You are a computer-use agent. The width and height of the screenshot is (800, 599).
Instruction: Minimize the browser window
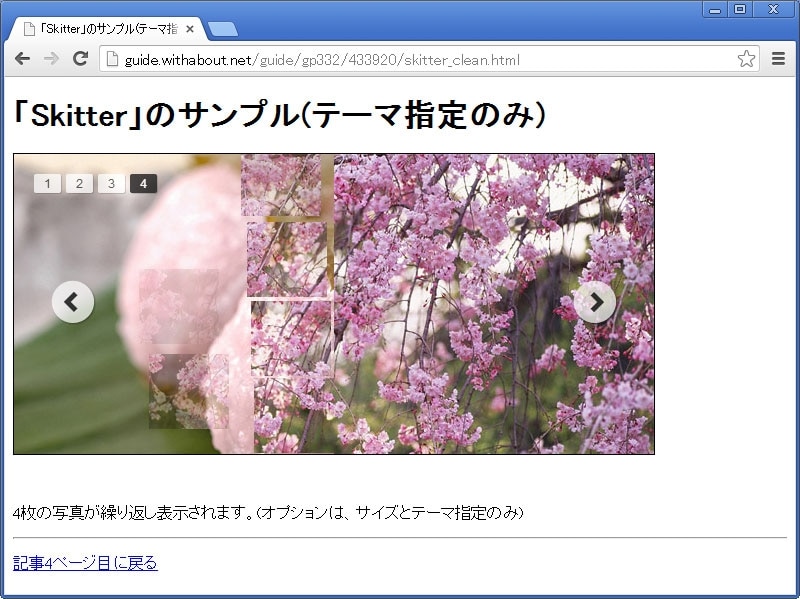[x=715, y=9]
